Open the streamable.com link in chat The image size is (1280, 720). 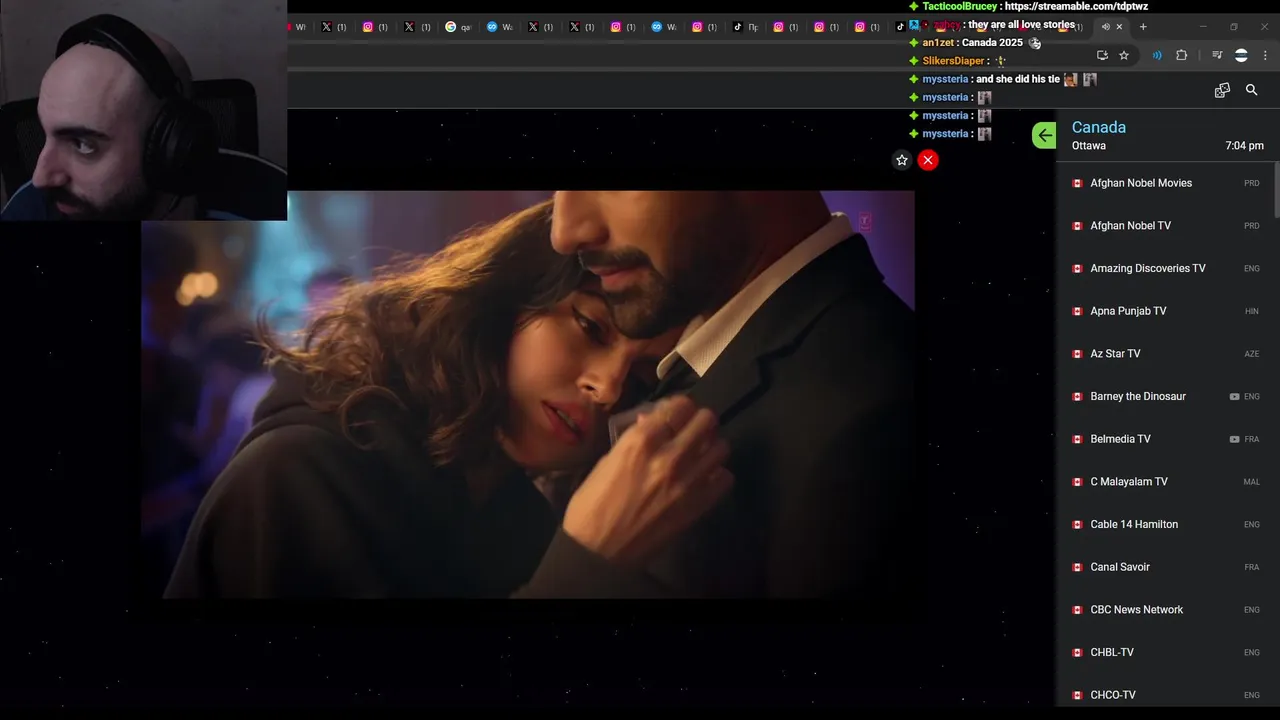tap(1076, 6)
